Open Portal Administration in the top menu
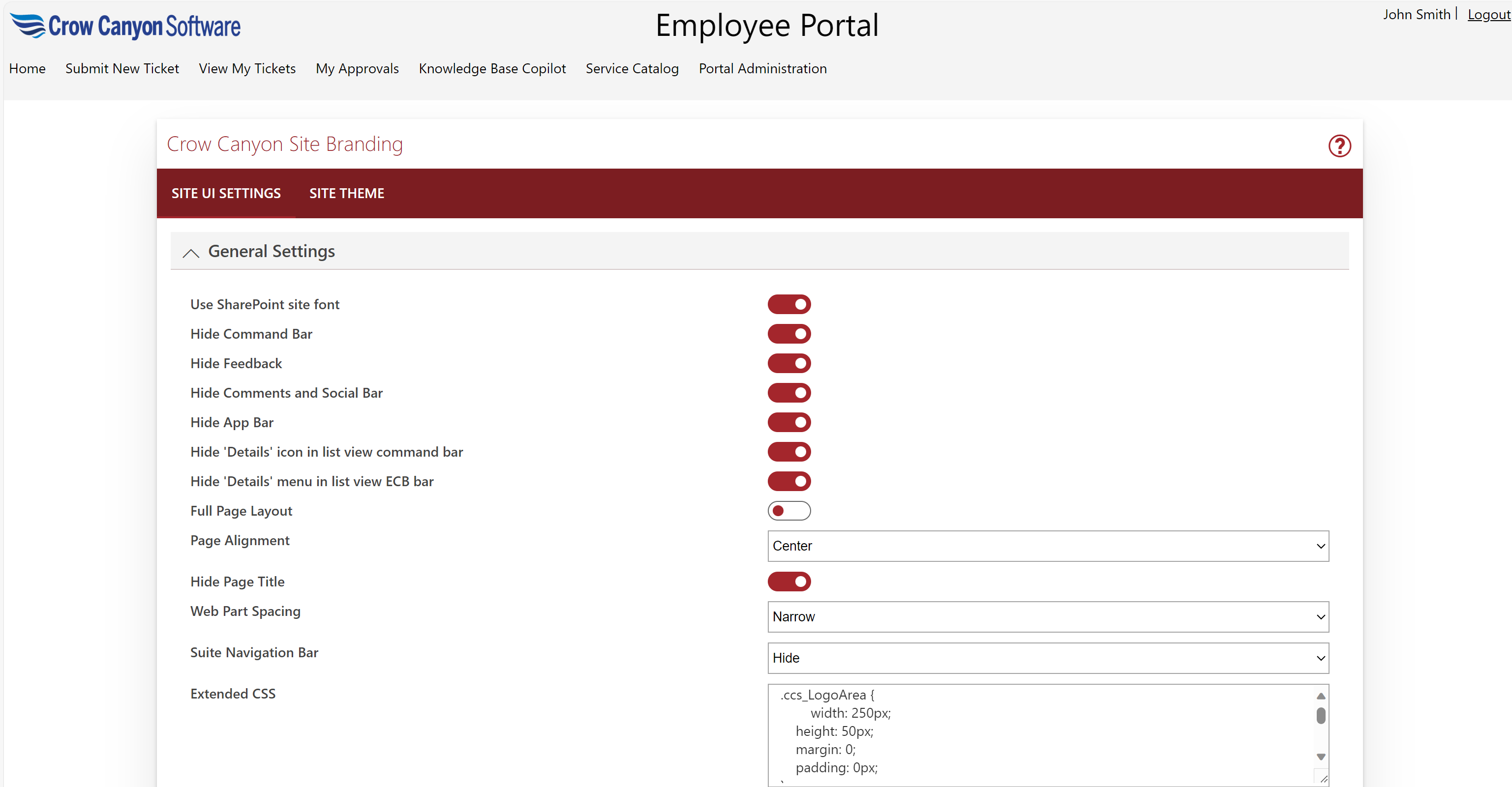This screenshot has height=787, width=1512. 762,69
